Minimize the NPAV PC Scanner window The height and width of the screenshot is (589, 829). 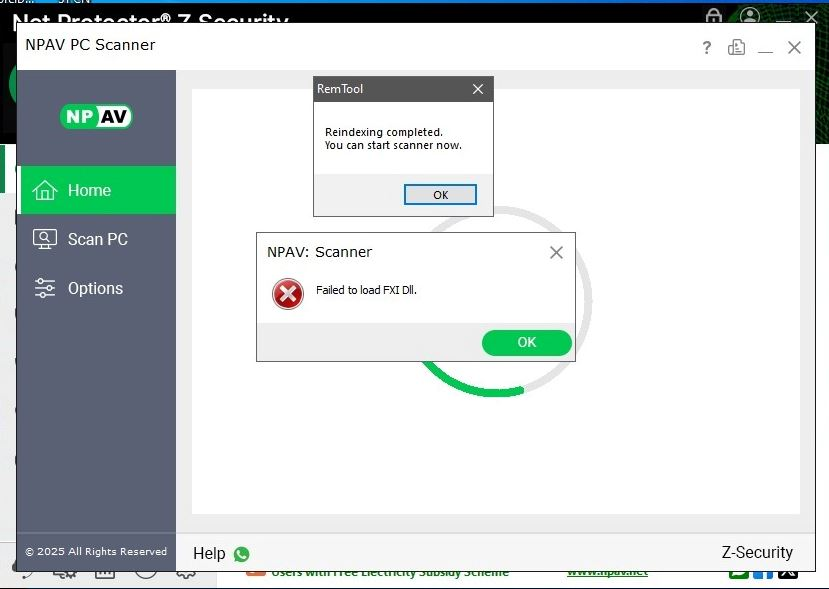point(765,48)
